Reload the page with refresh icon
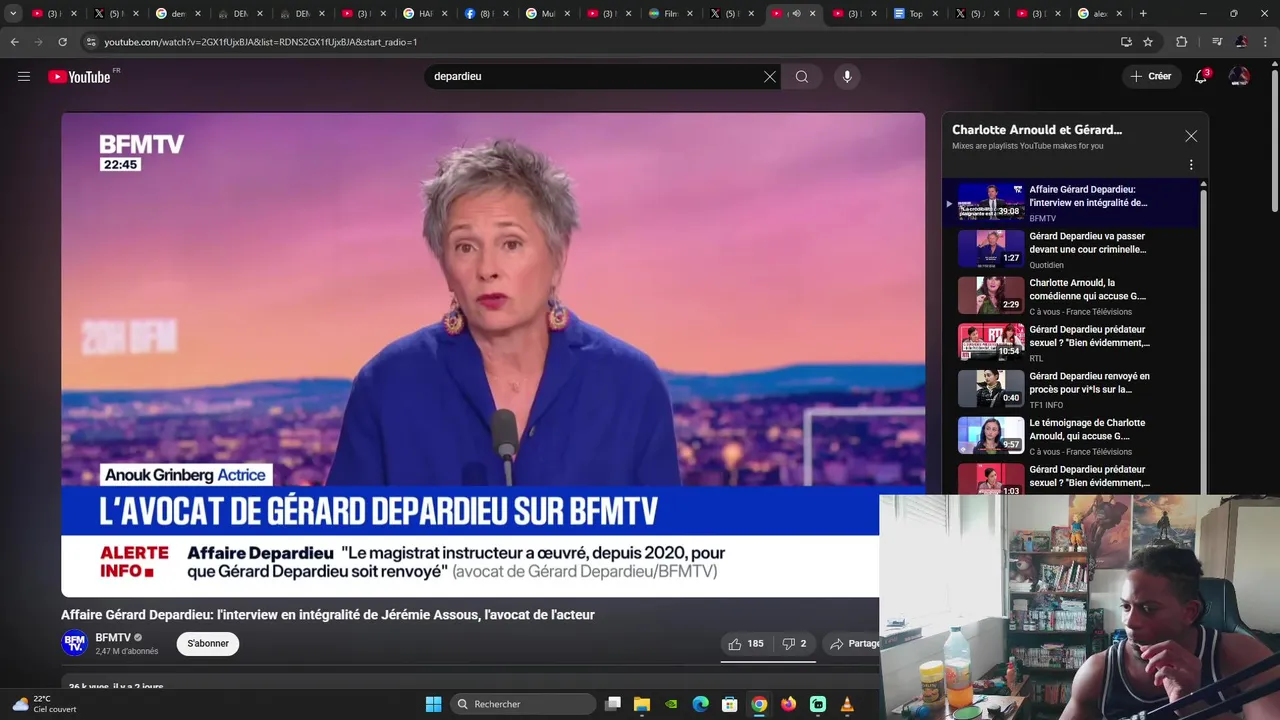The image size is (1280, 720). point(62,42)
